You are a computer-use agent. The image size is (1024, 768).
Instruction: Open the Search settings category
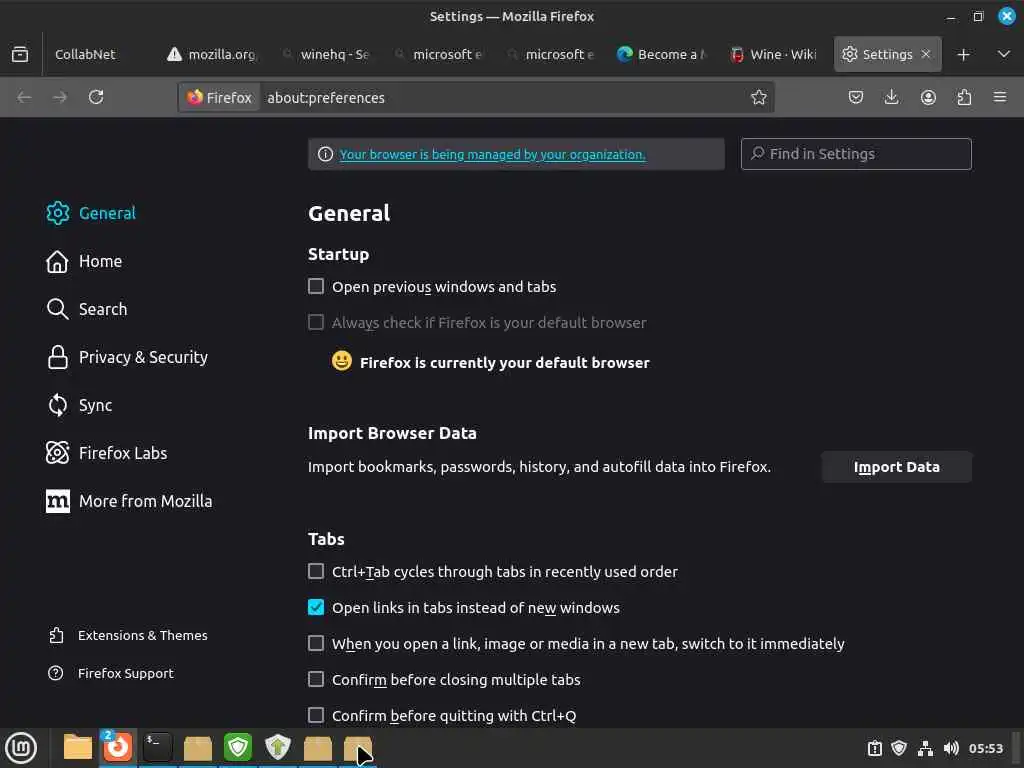[86, 309]
